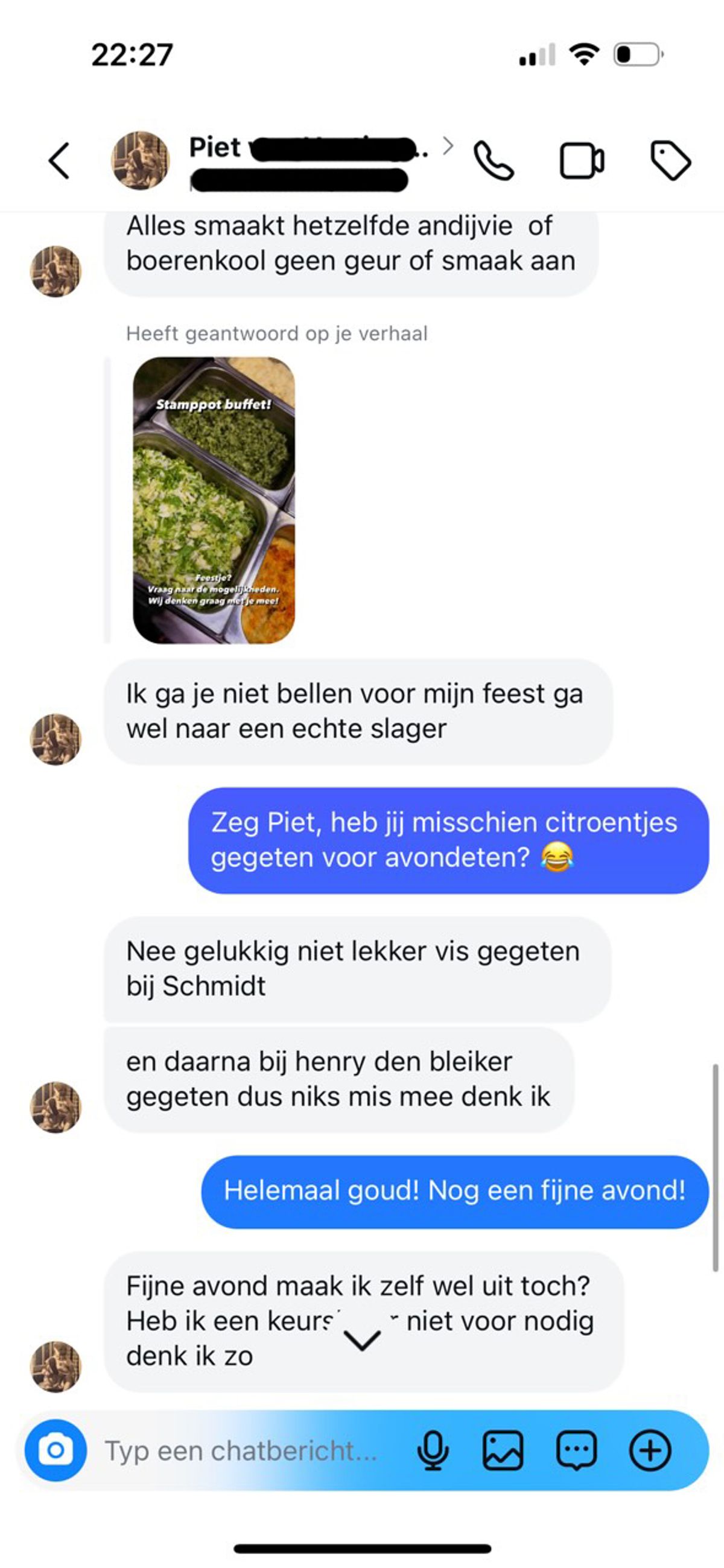
Task: Select the 'Helemaal goud! Nog een fijne avond!' message
Action: [455, 1192]
